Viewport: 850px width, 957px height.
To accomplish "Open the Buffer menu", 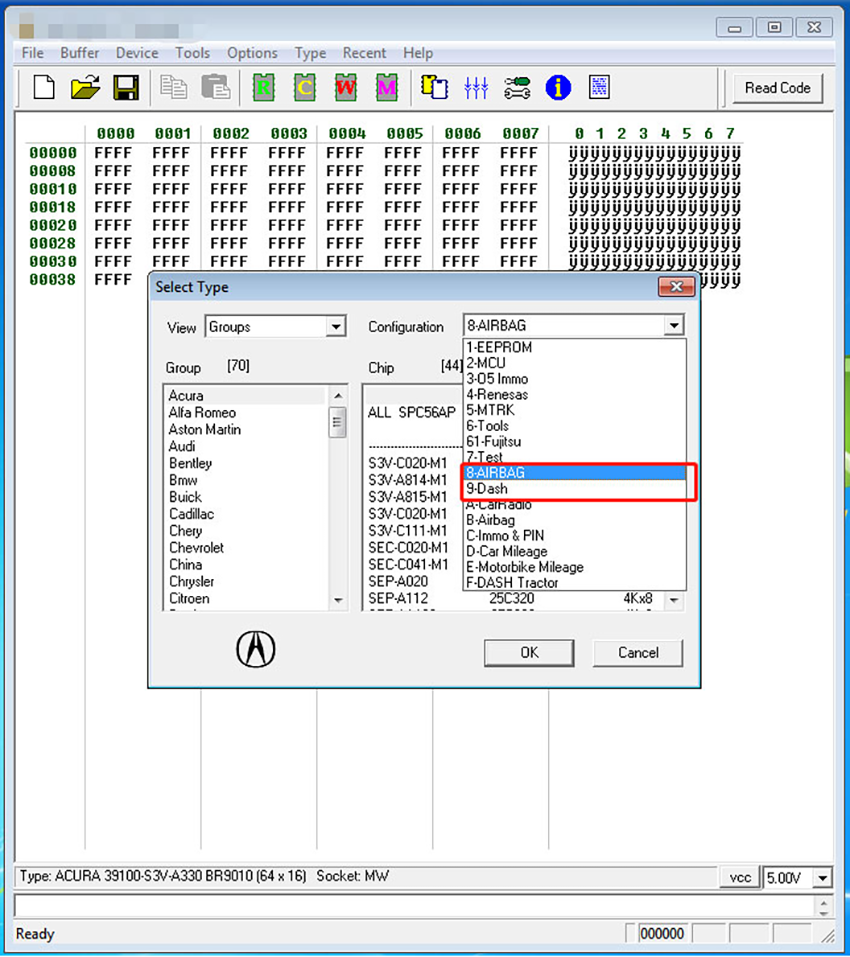I will click(79, 53).
